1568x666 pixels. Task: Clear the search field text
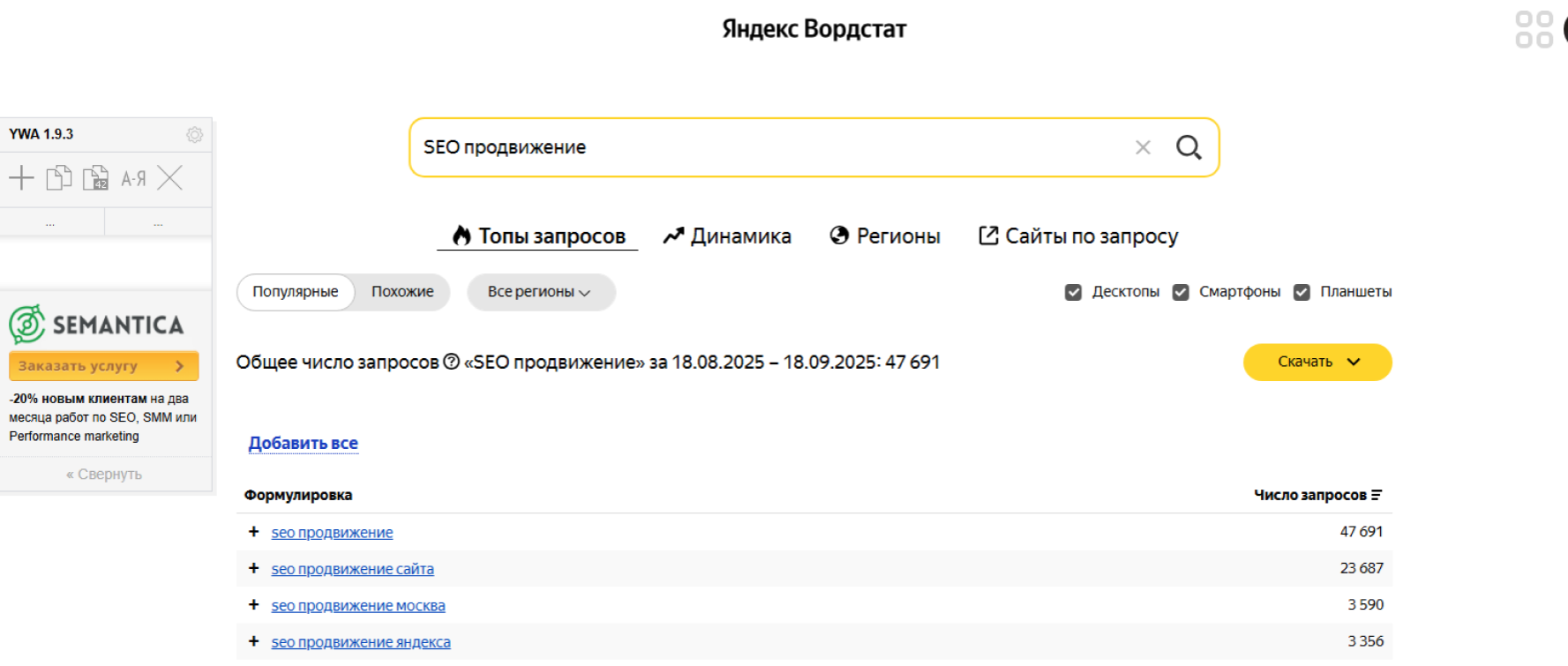click(1143, 147)
